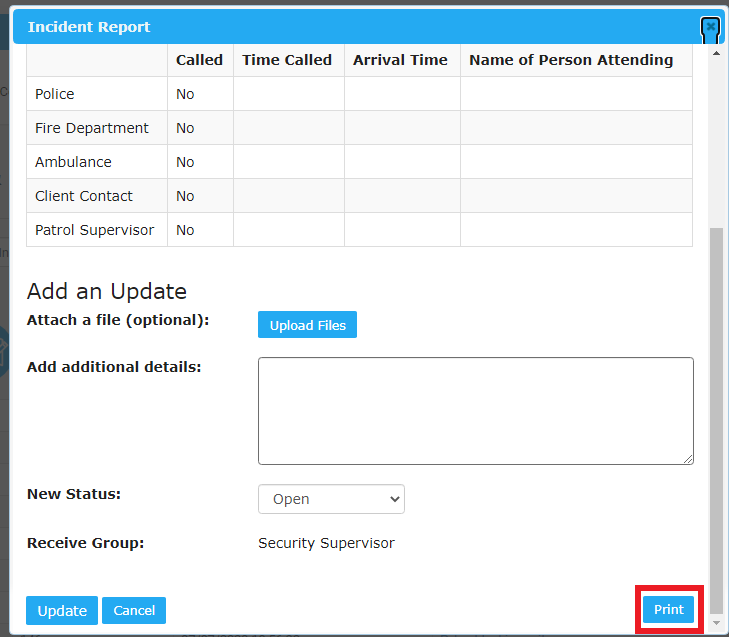Click the dialog scrollbar up arrow
This screenshot has width=729, height=637.
tap(715, 52)
